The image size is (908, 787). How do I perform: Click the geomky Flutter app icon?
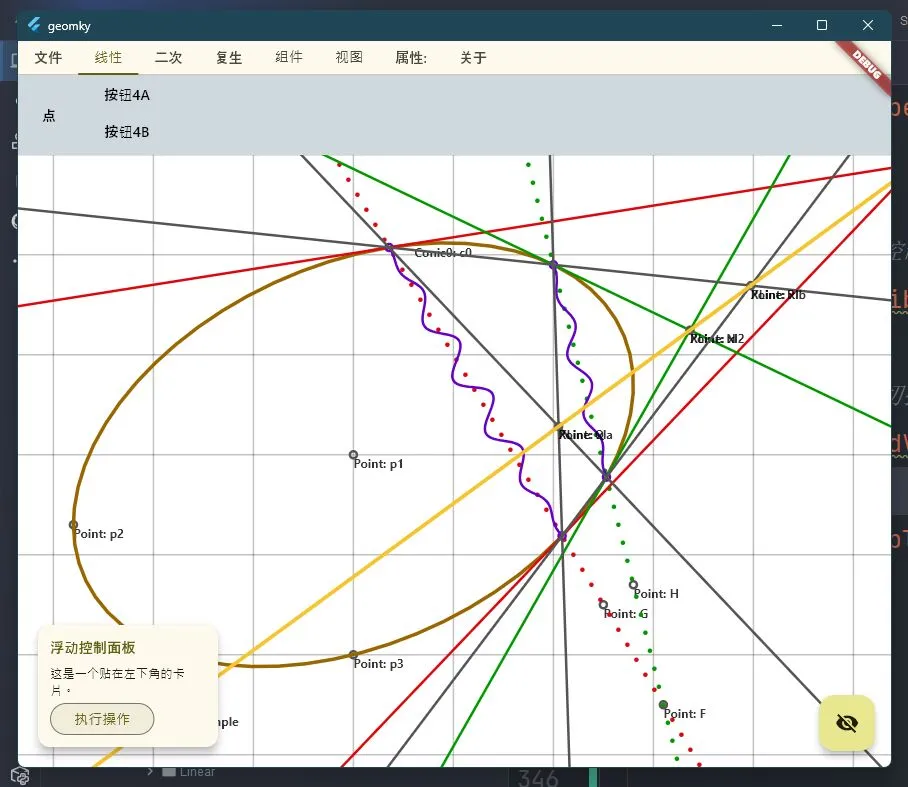click(34, 25)
